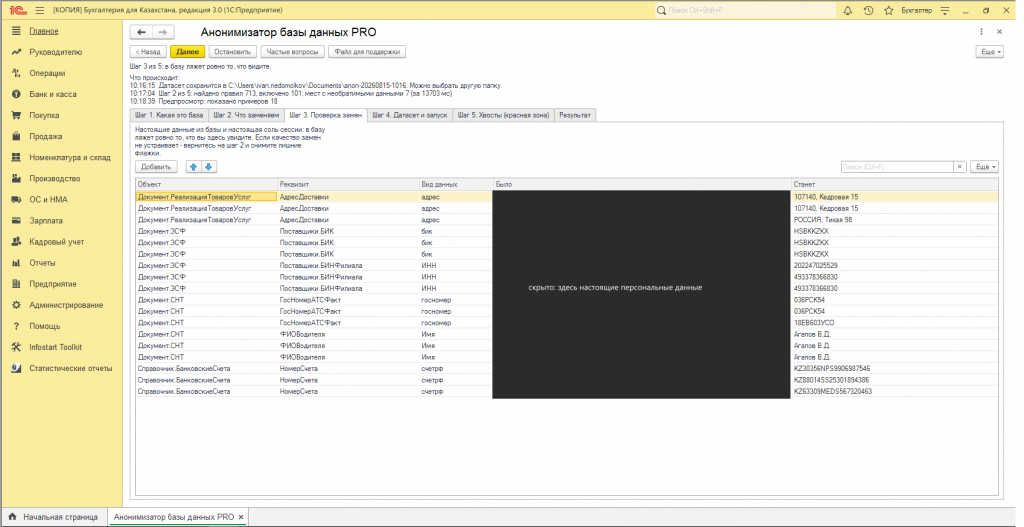
Task: Open the Кадровый учет section
Action: coord(57,242)
